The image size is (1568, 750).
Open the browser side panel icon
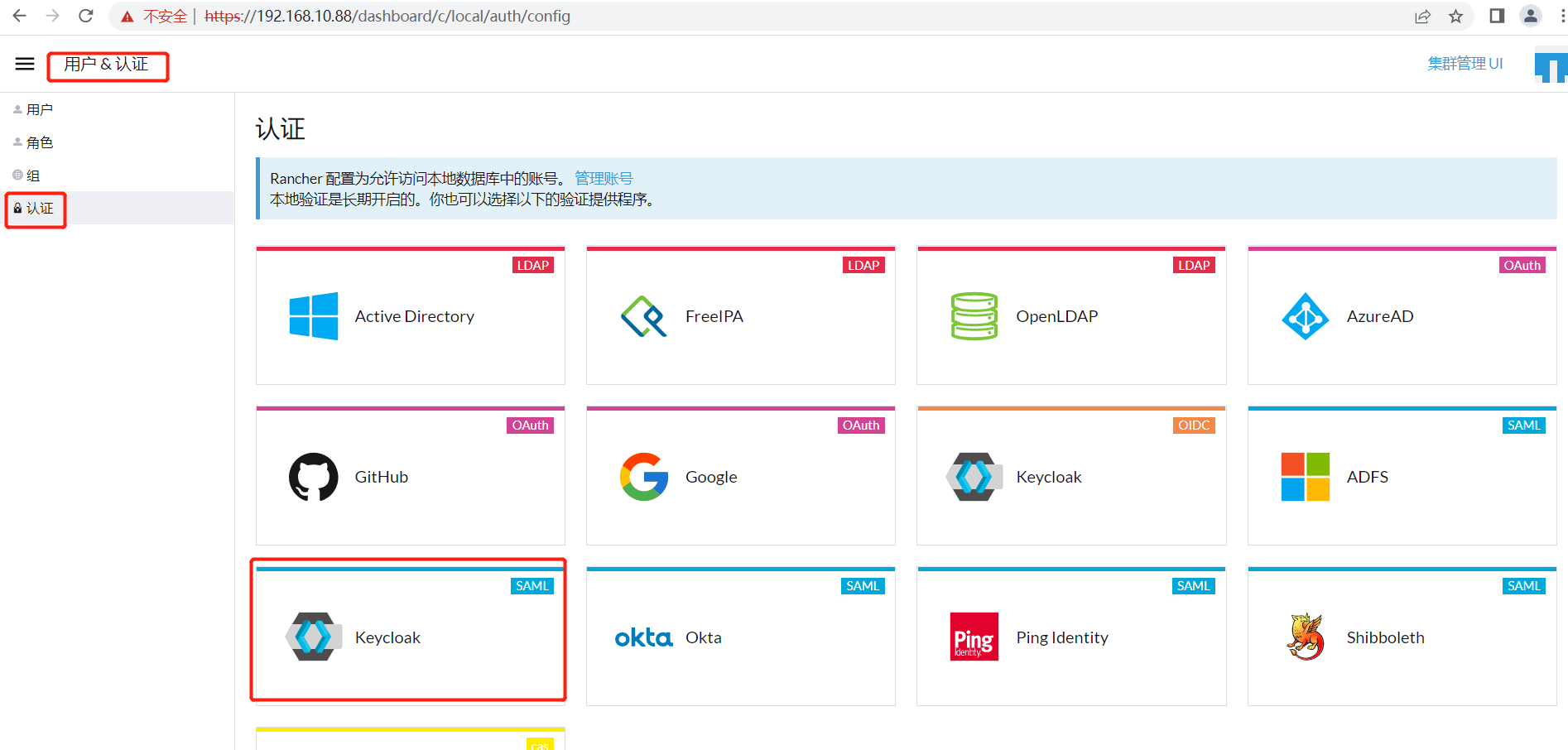tap(1497, 16)
